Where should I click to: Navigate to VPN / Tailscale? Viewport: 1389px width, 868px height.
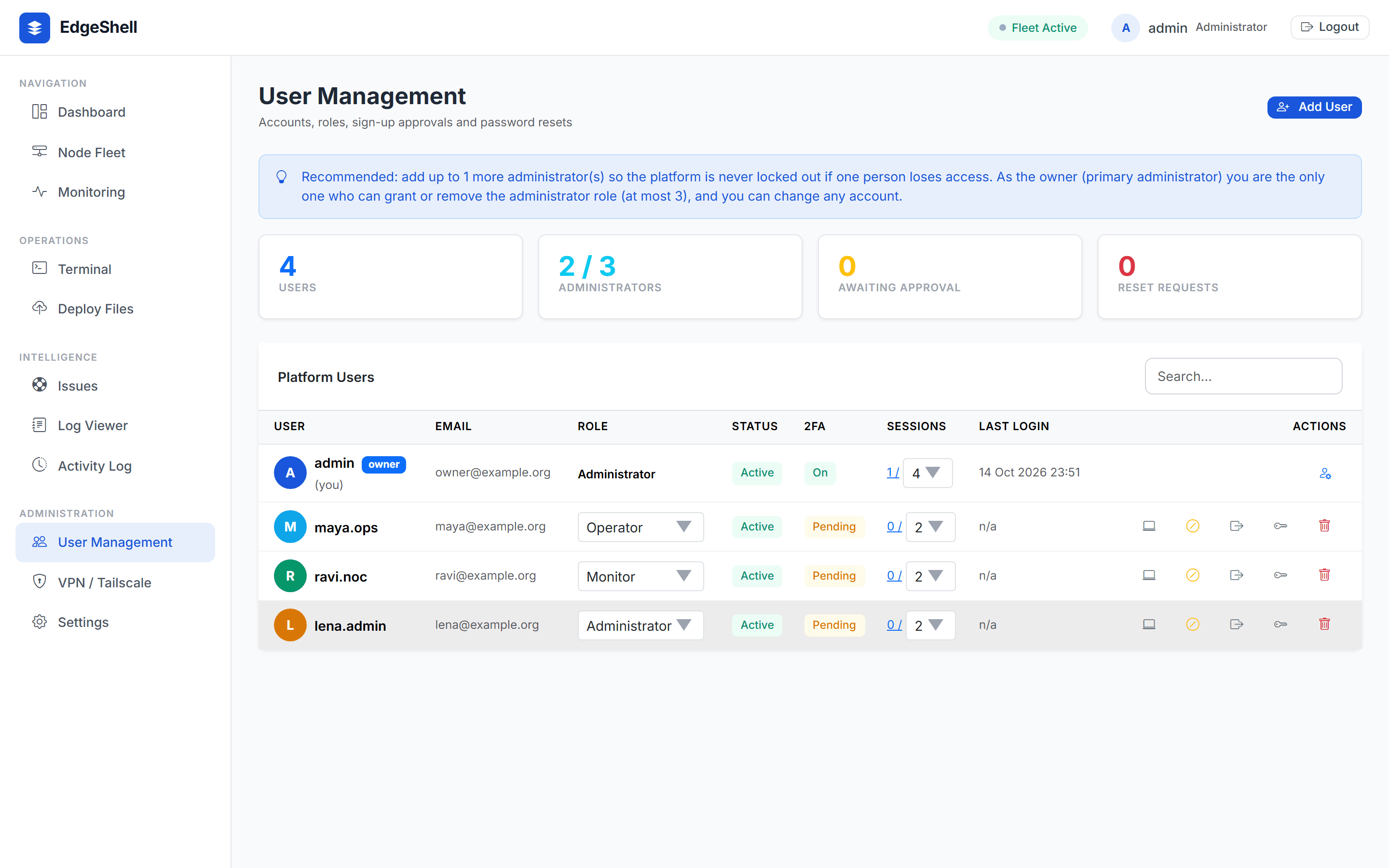click(x=115, y=582)
